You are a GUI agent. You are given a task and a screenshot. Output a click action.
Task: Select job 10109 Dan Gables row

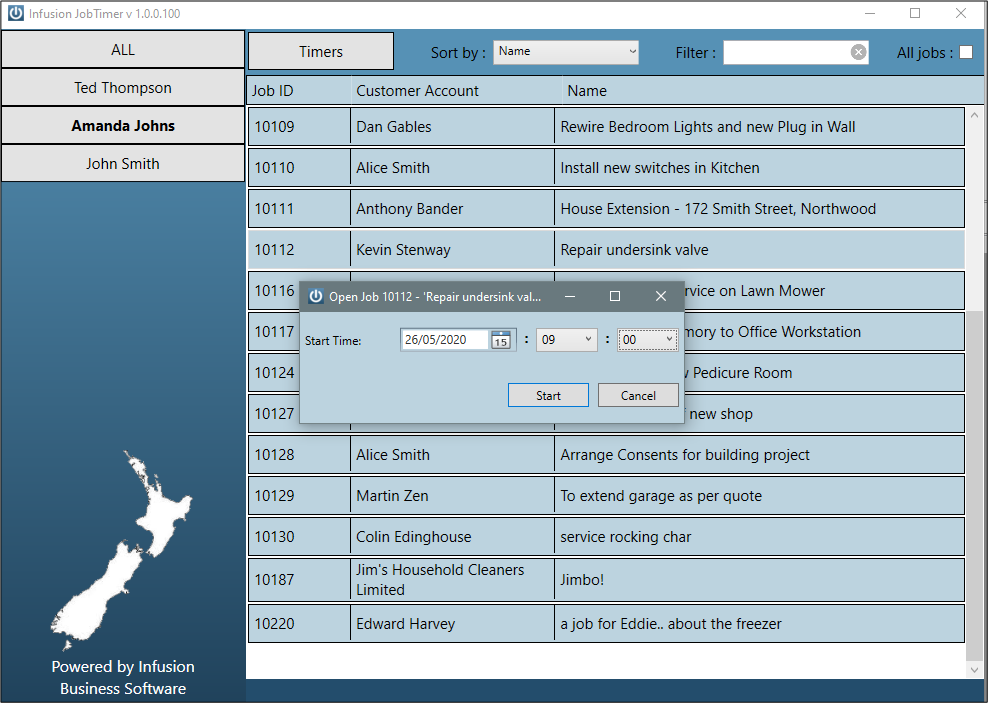coord(606,127)
